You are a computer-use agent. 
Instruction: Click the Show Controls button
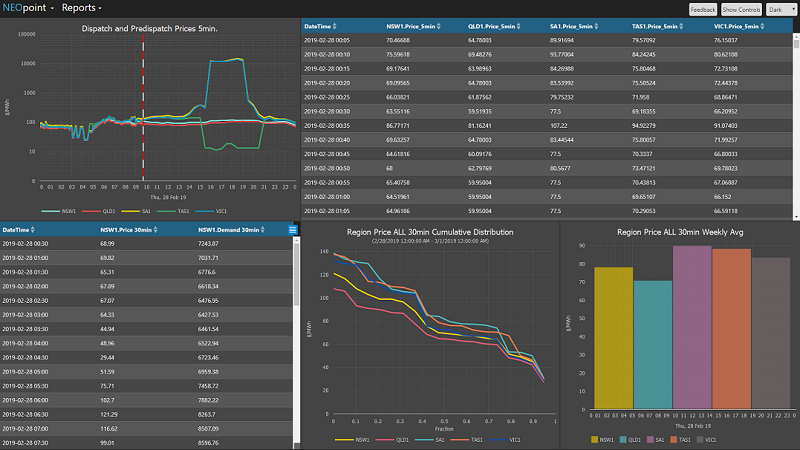tap(741, 8)
